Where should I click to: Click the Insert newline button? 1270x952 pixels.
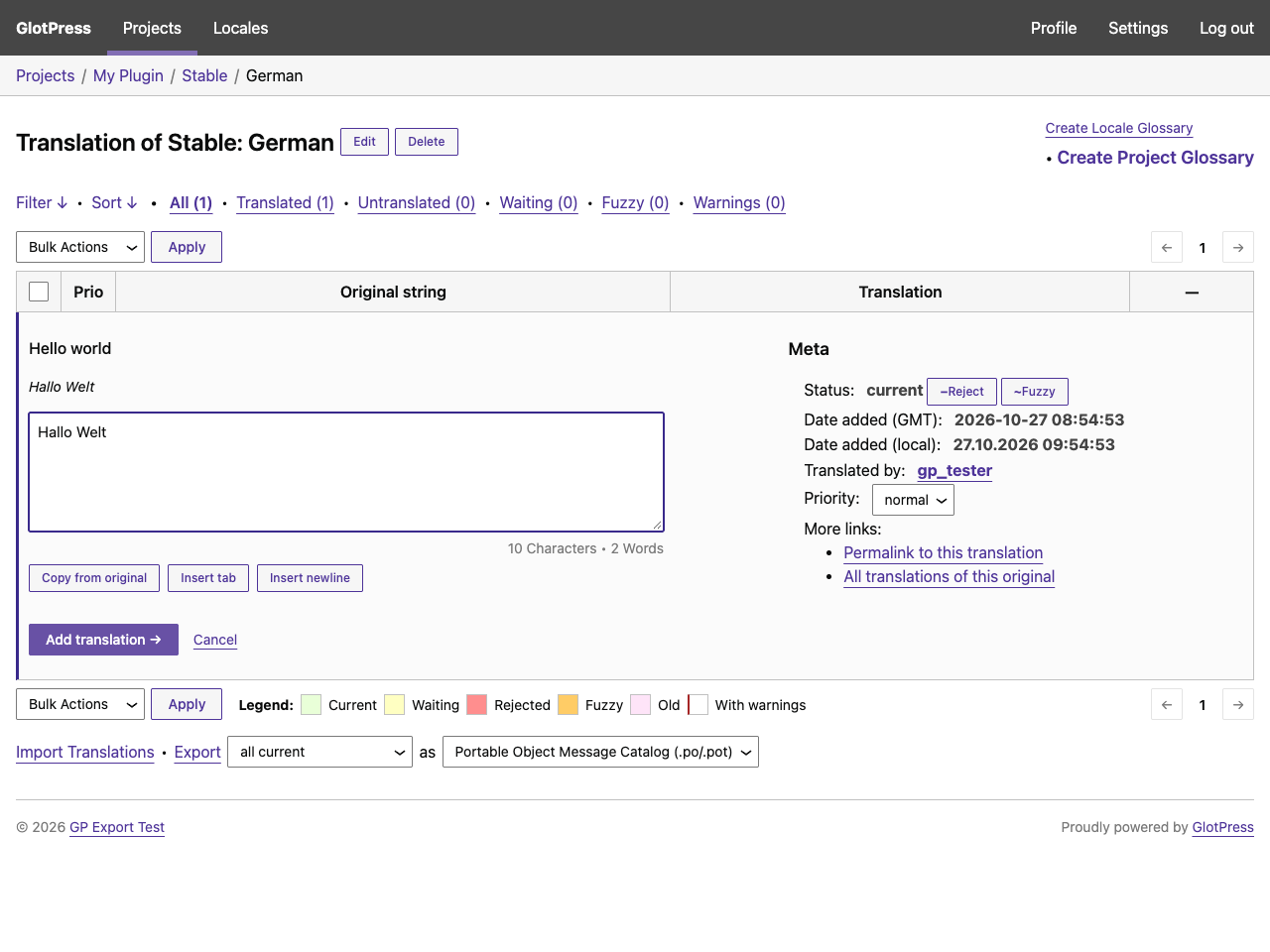pyautogui.click(x=310, y=578)
